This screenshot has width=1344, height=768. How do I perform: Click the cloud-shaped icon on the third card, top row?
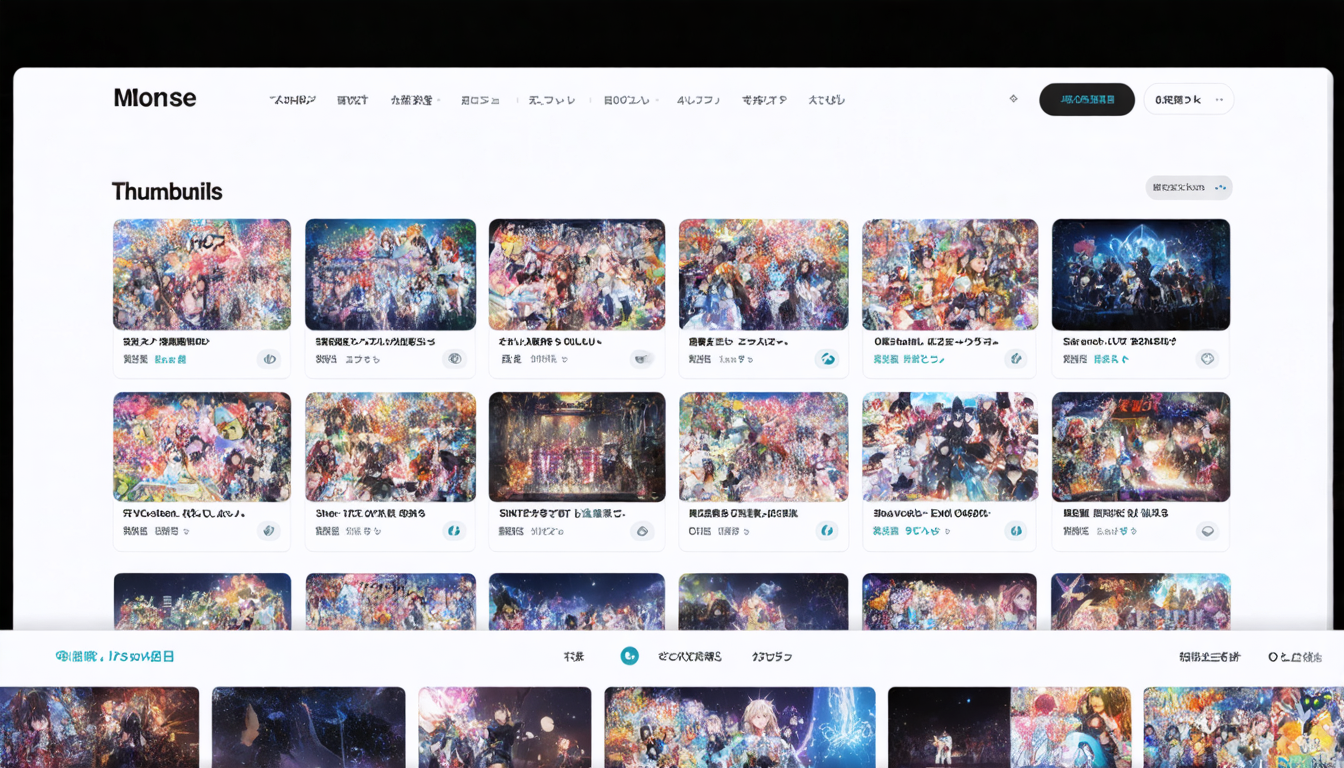[x=641, y=359]
